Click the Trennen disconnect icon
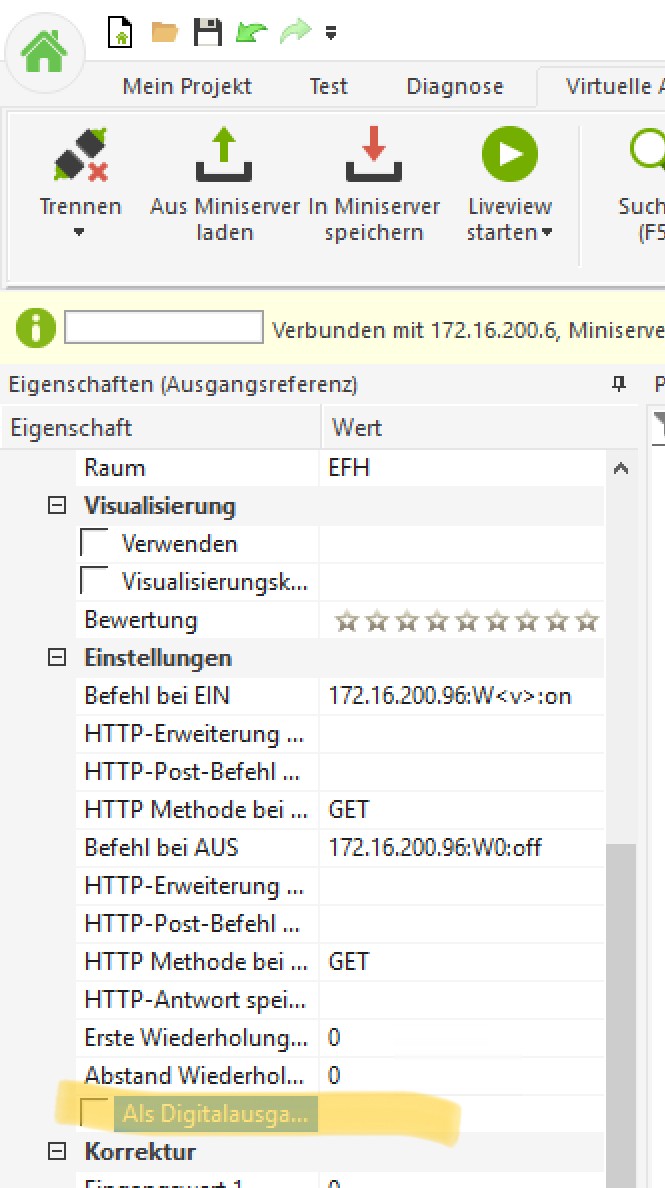Screen dimensions: 665x1188 [x=80, y=155]
